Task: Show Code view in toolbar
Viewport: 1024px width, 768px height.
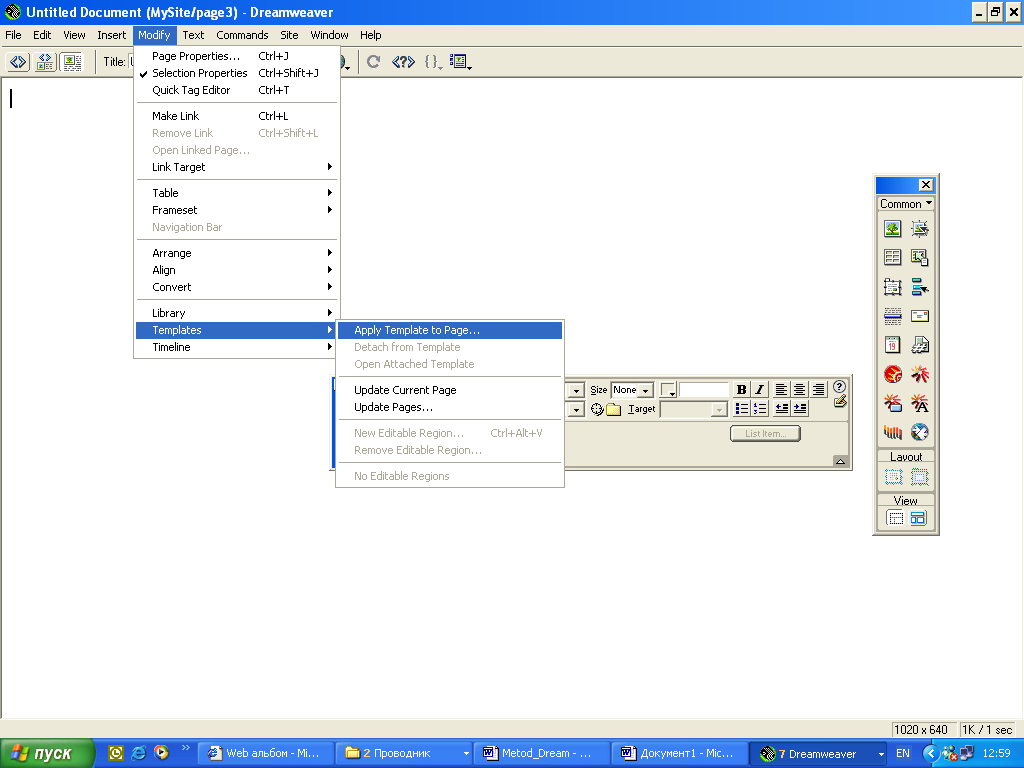Action: [18, 62]
